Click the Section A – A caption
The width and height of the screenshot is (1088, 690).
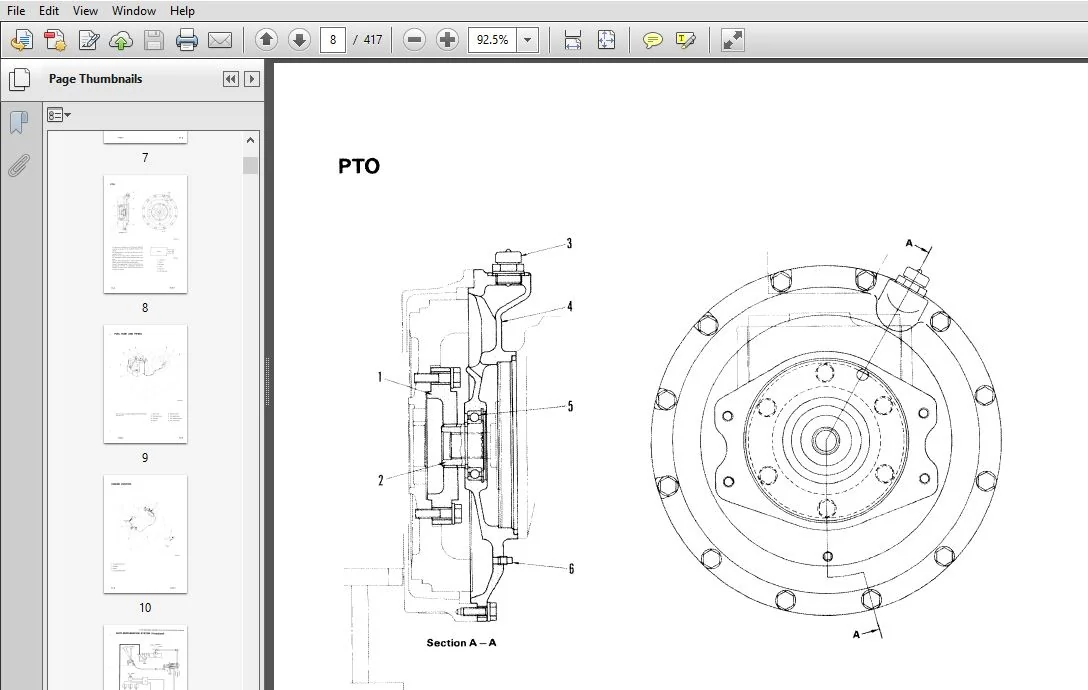pyautogui.click(x=461, y=643)
